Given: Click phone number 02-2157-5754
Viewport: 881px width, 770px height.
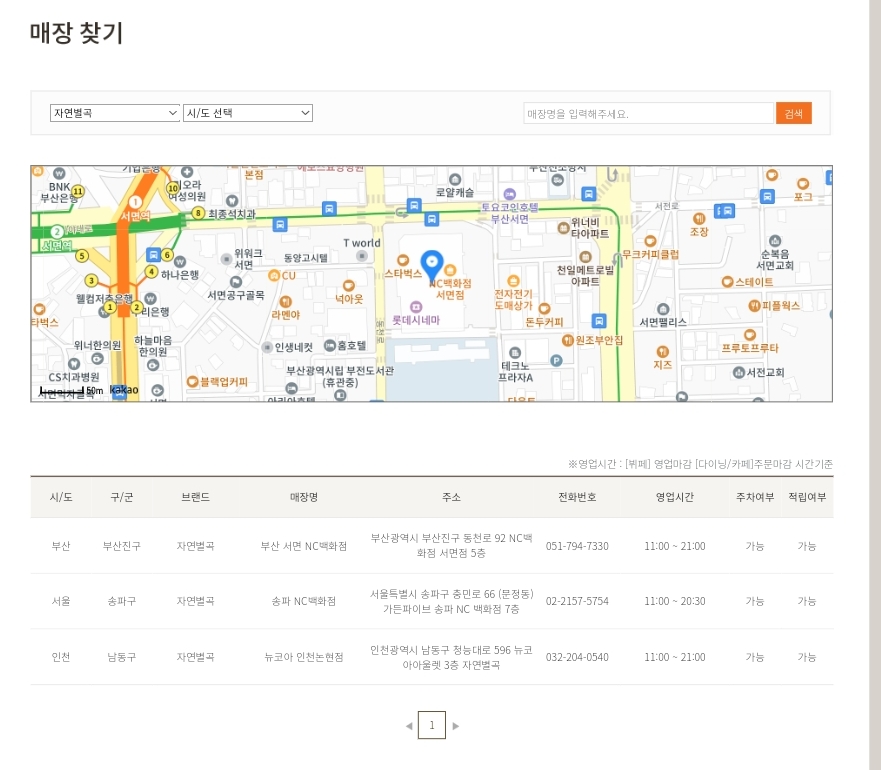Looking at the screenshot, I should (x=577, y=601).
